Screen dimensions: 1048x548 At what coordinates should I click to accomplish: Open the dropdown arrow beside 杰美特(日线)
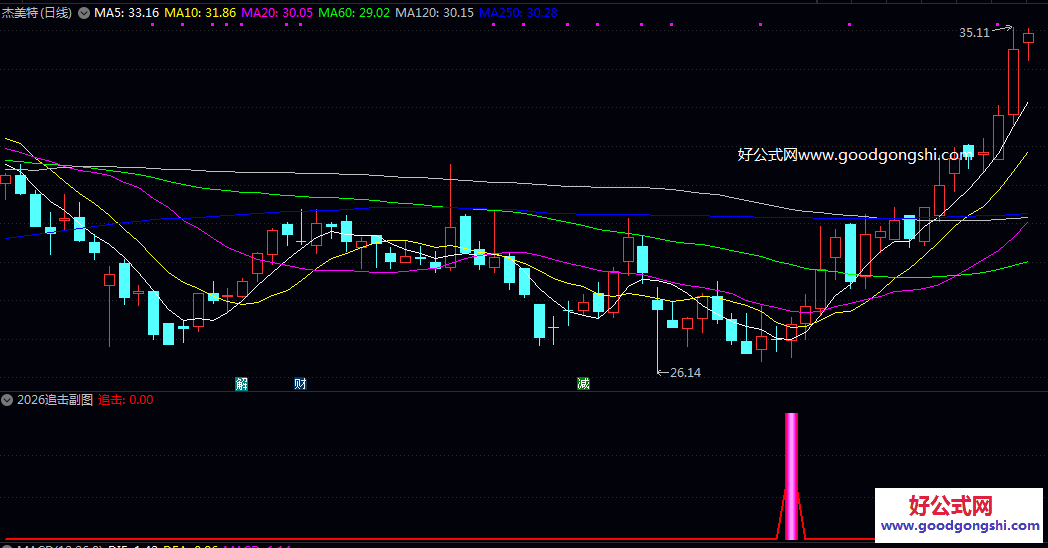[84, 13]
